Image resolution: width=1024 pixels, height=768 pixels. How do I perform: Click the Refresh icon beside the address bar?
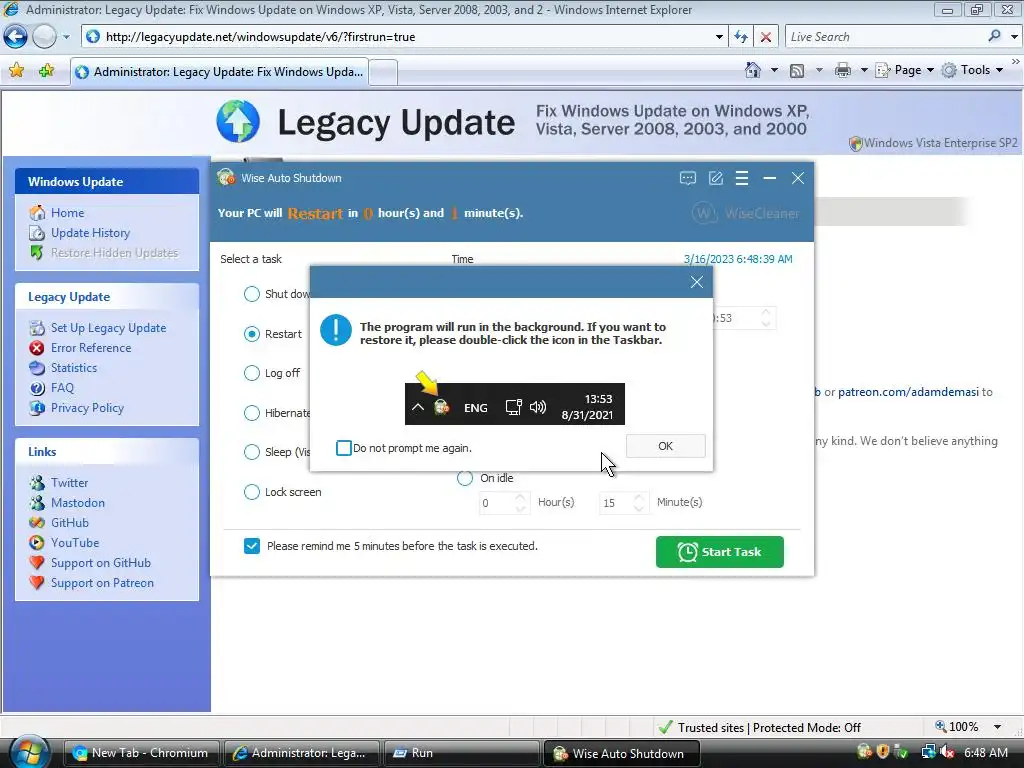(x=741, y=37)
